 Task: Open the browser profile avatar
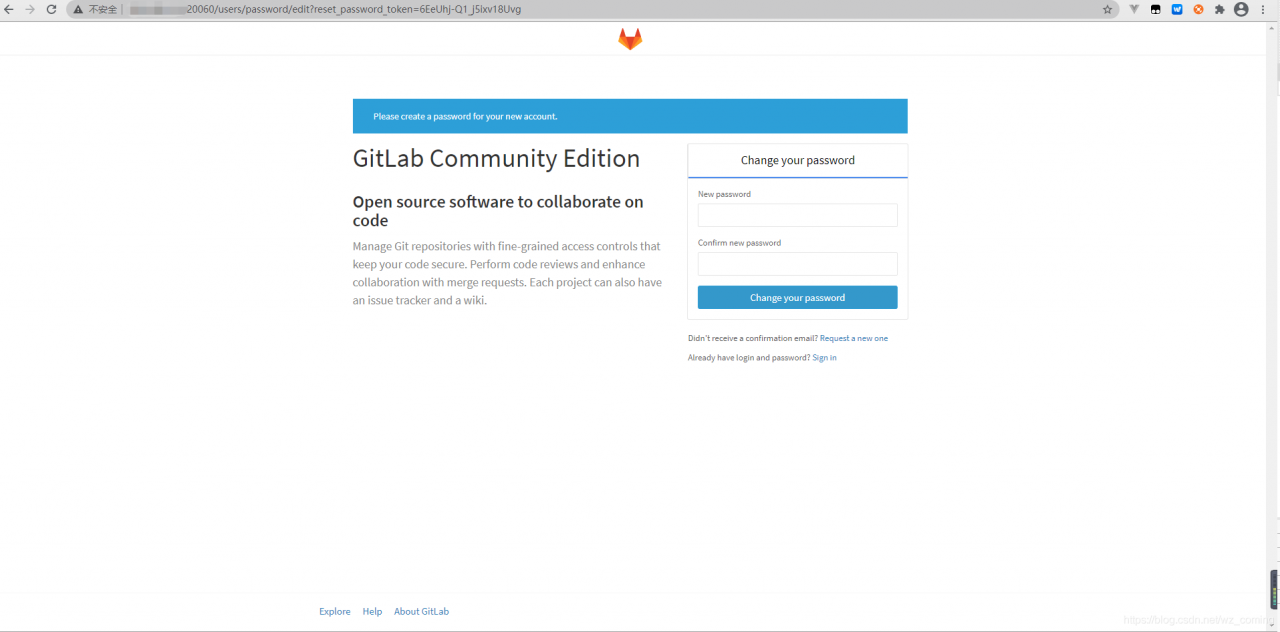1241,9
